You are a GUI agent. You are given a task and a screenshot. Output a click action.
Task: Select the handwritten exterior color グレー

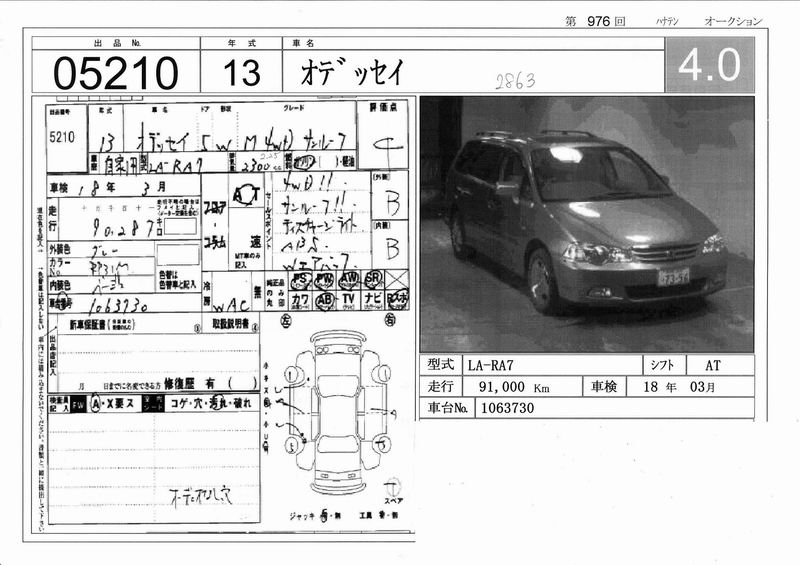pyautogui.click(x=104, y=250)
